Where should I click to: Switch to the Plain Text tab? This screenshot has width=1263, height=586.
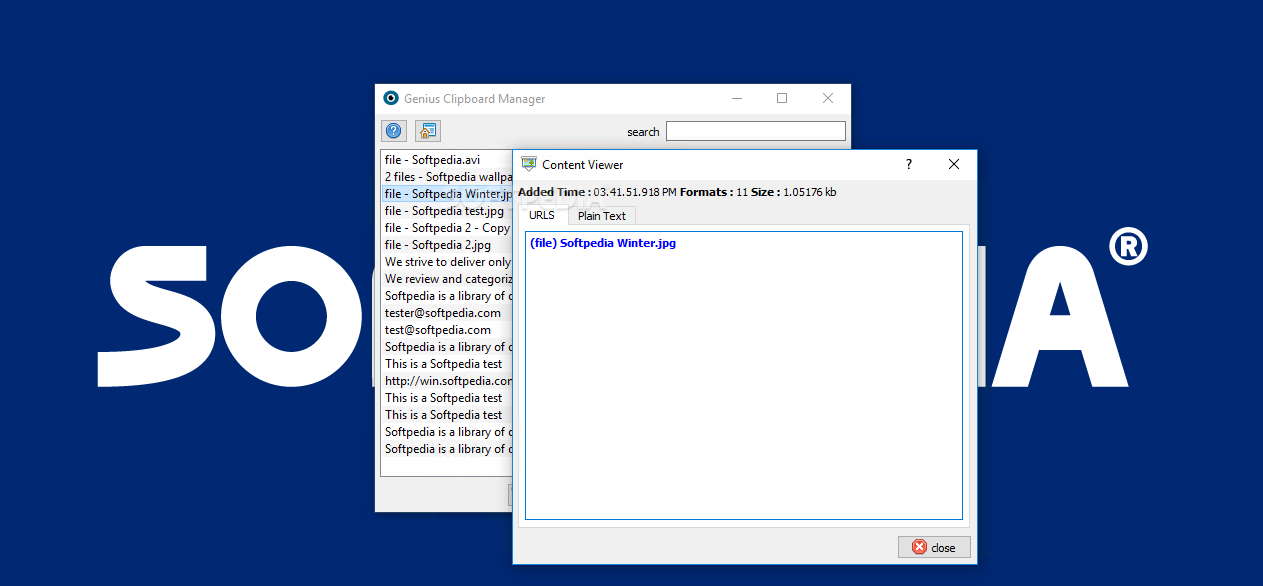(x=602, y=216)
